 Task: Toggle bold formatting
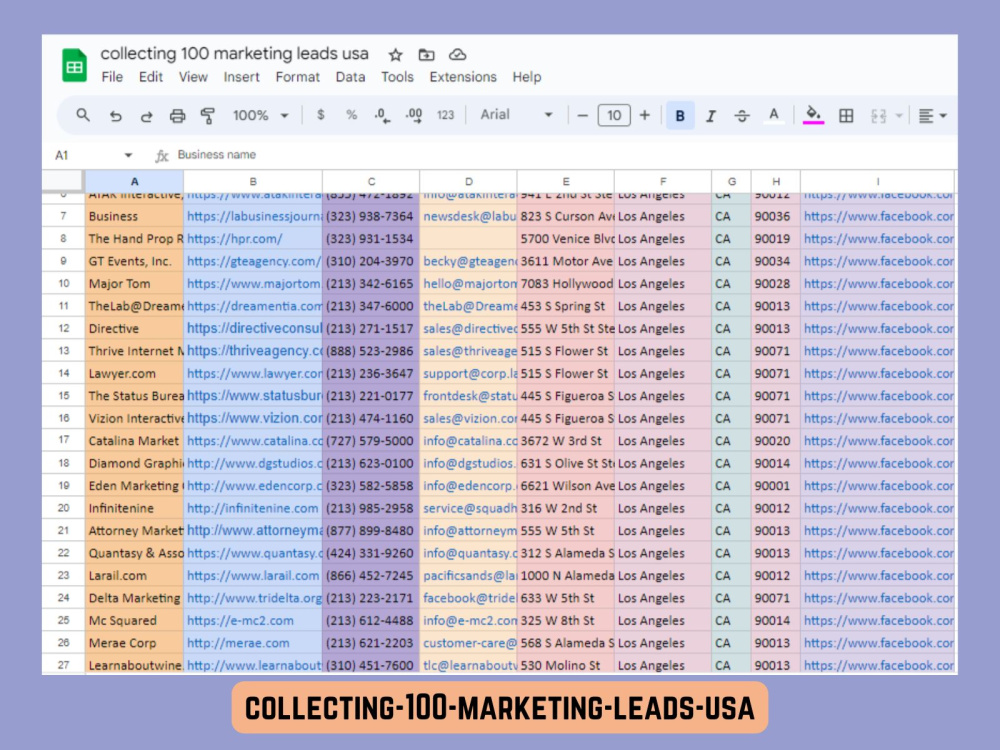click(680, 115)
